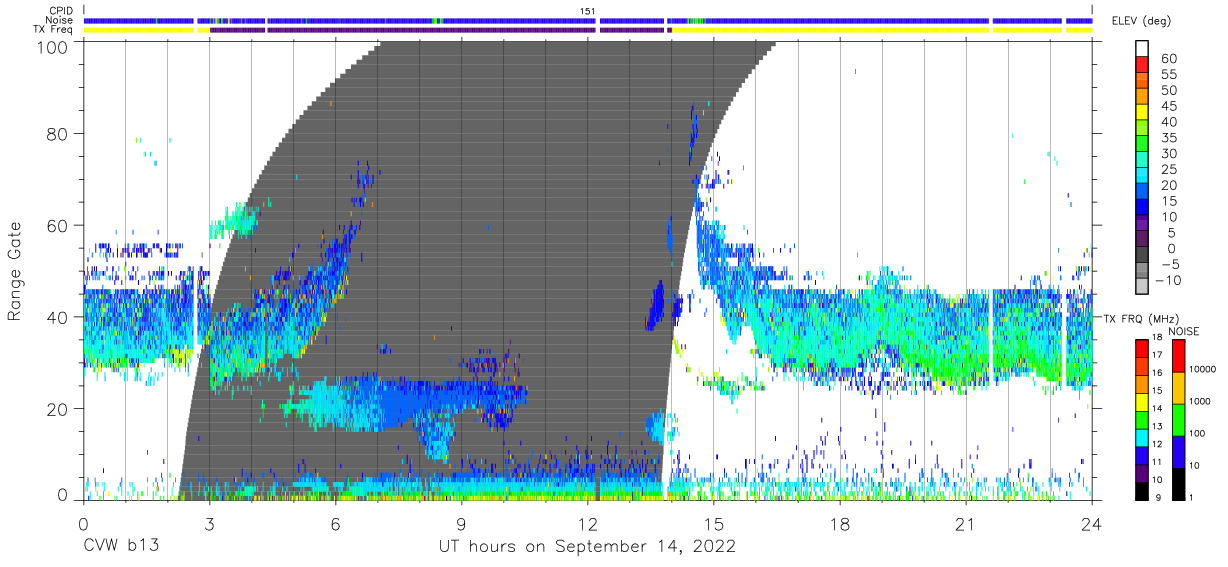Click the '60' label on the ELEV colorbar
Screen dimensions: 1228x567
(x=1167, y=59)
